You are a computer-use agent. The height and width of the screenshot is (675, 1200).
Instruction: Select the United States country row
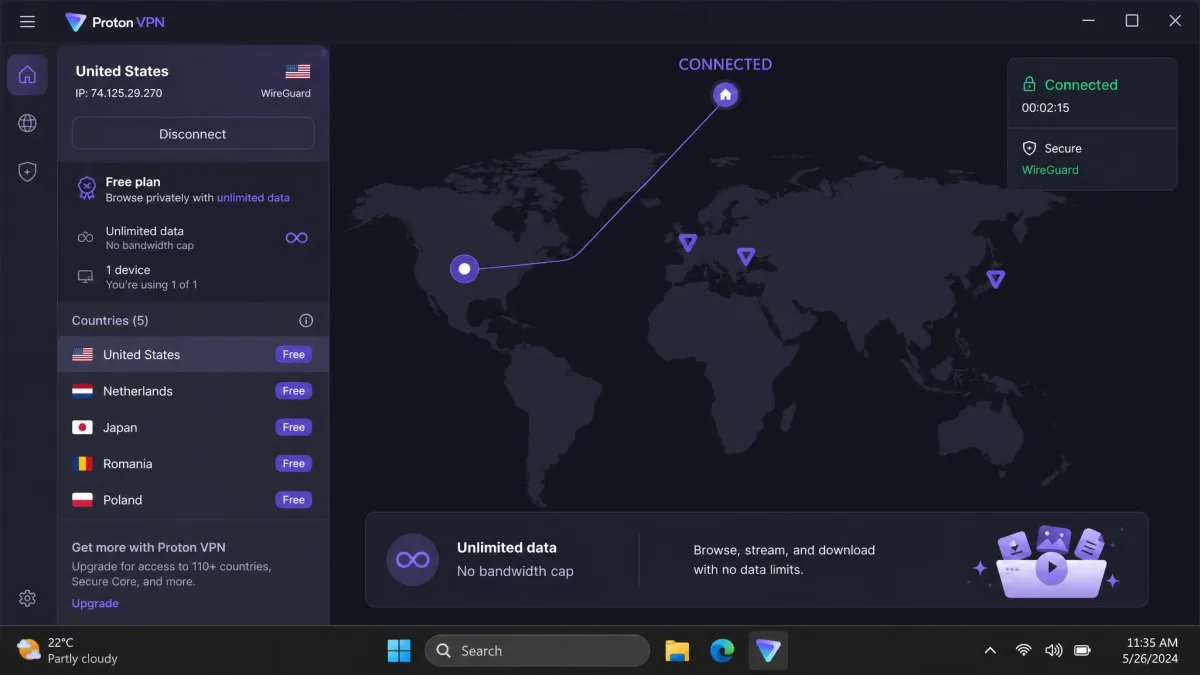point(193,355)
